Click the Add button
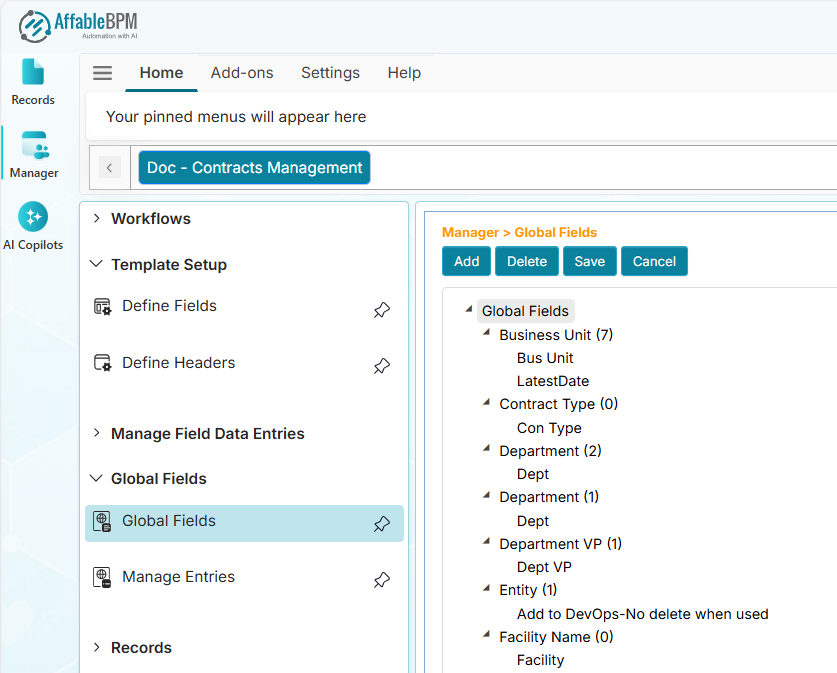The width and height of the screenshot is (837, 673). [x=466, y=261]
